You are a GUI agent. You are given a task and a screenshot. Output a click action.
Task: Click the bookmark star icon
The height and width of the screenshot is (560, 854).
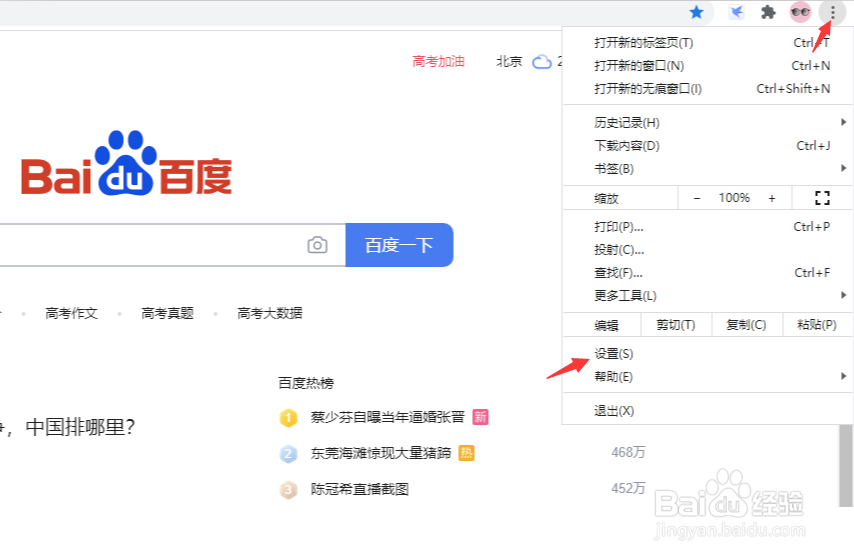[696, 12]
